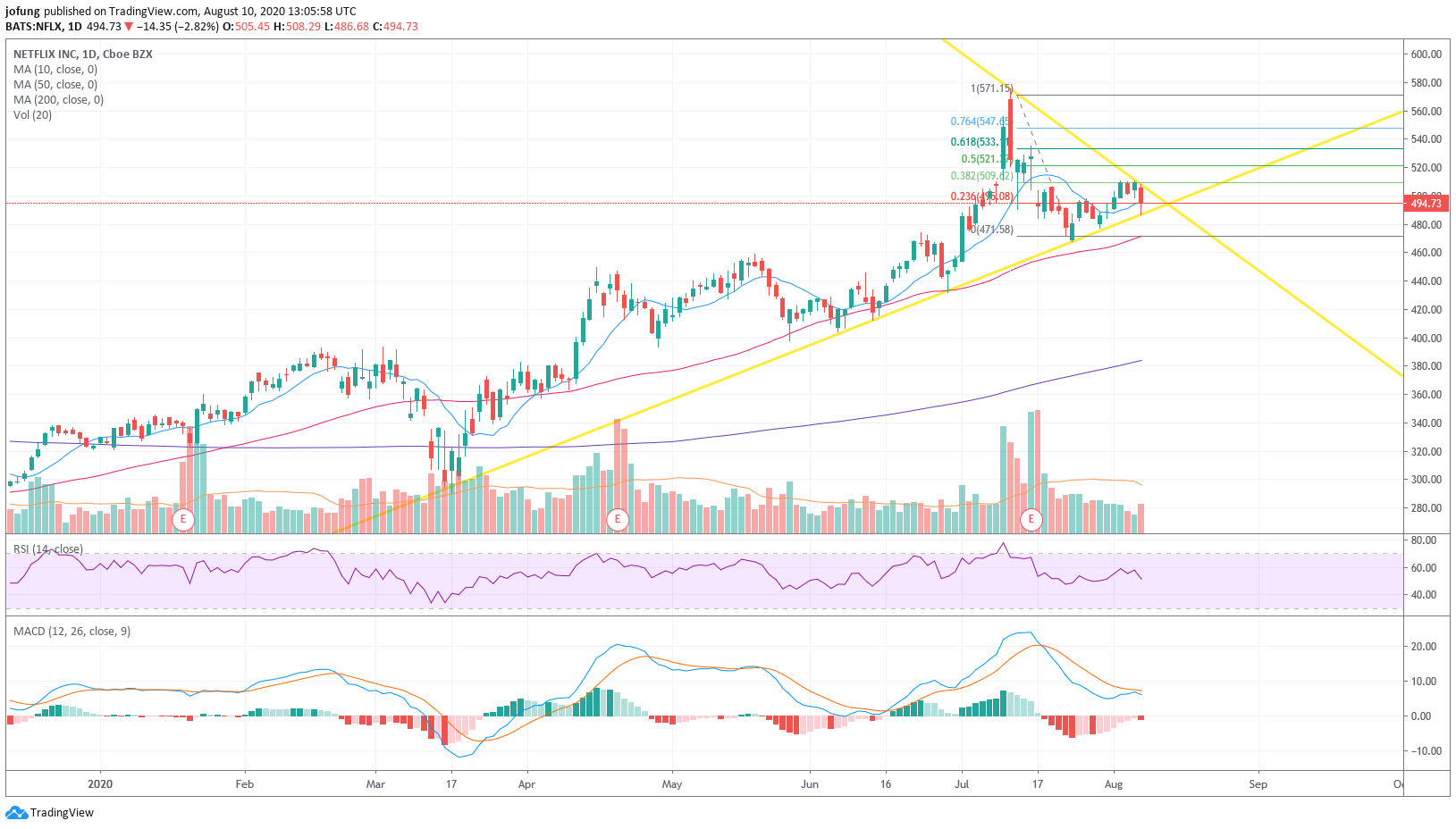
Task: Click the Feb time axis label
Action: click(244, 784)
